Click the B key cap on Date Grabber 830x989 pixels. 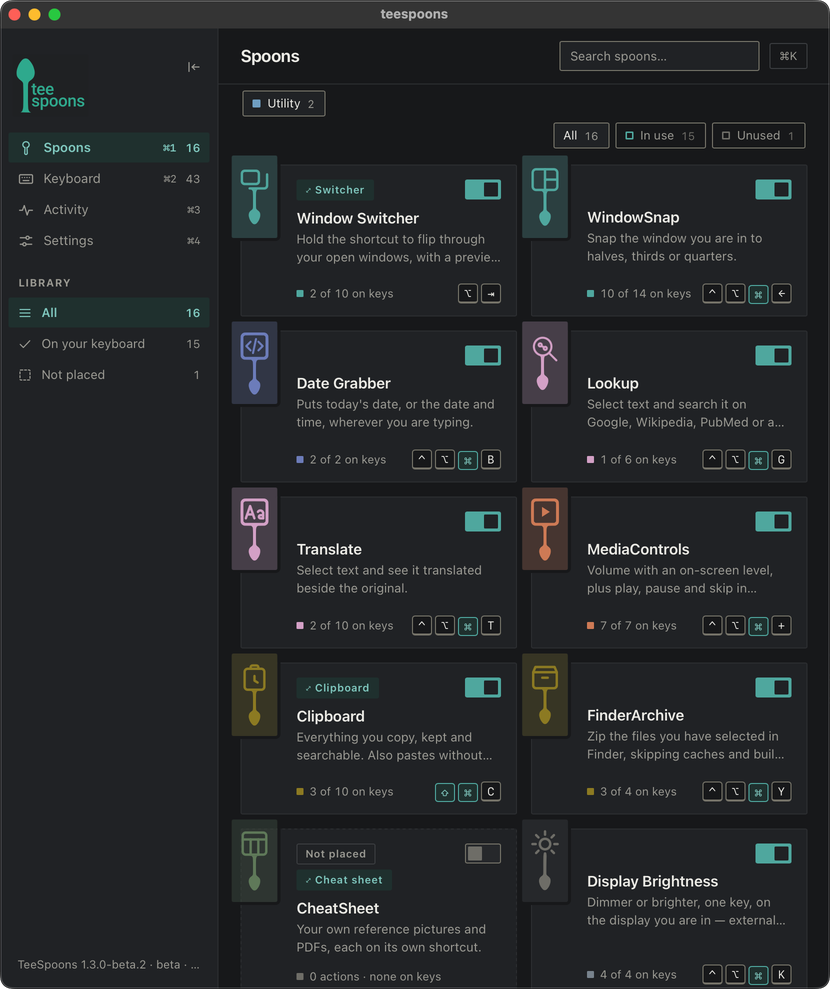pos(491,460)
